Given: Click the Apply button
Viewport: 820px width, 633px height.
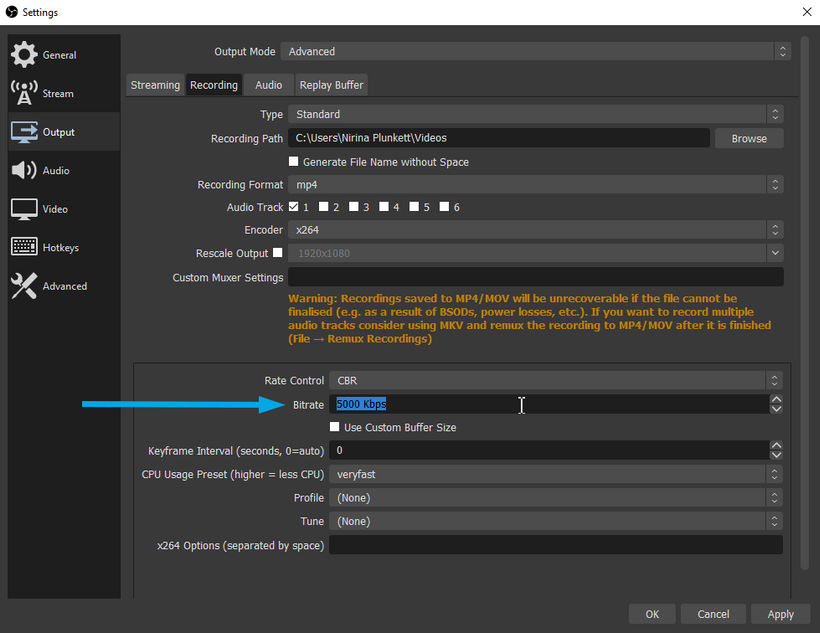Looking at the screenshot, I should coord(780,614).
